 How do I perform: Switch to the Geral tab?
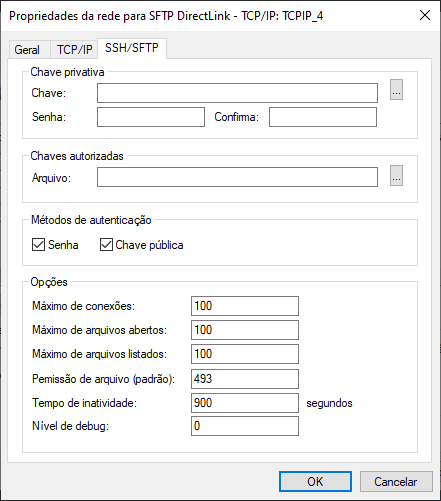(x=27, y=50)
